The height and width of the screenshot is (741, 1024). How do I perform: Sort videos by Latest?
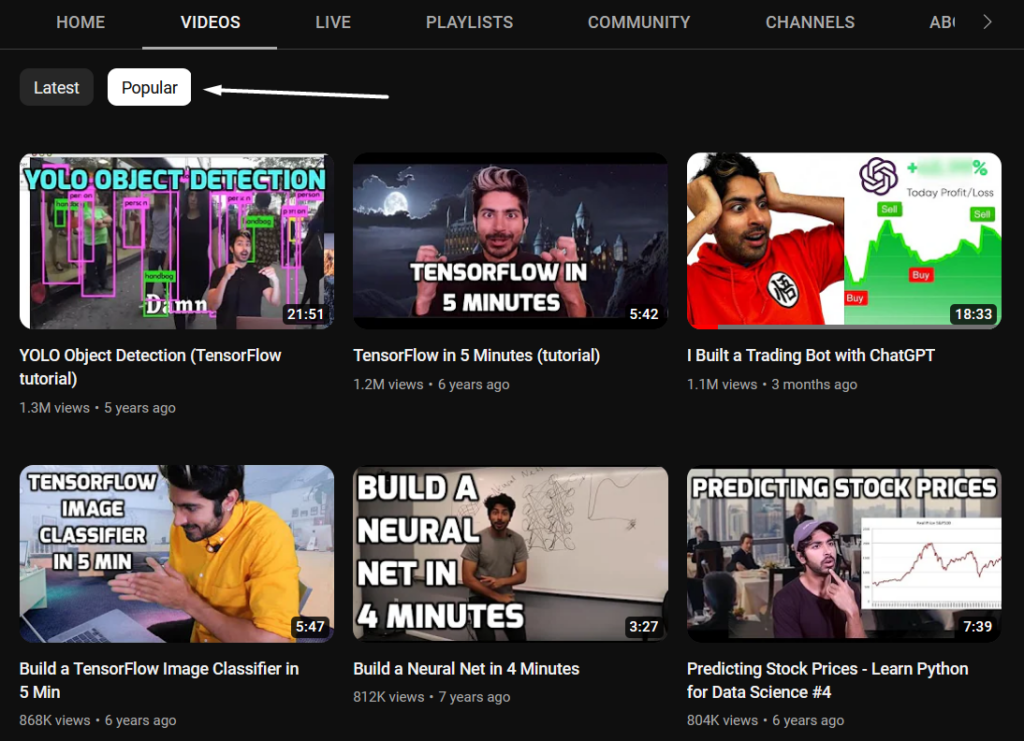56,87
